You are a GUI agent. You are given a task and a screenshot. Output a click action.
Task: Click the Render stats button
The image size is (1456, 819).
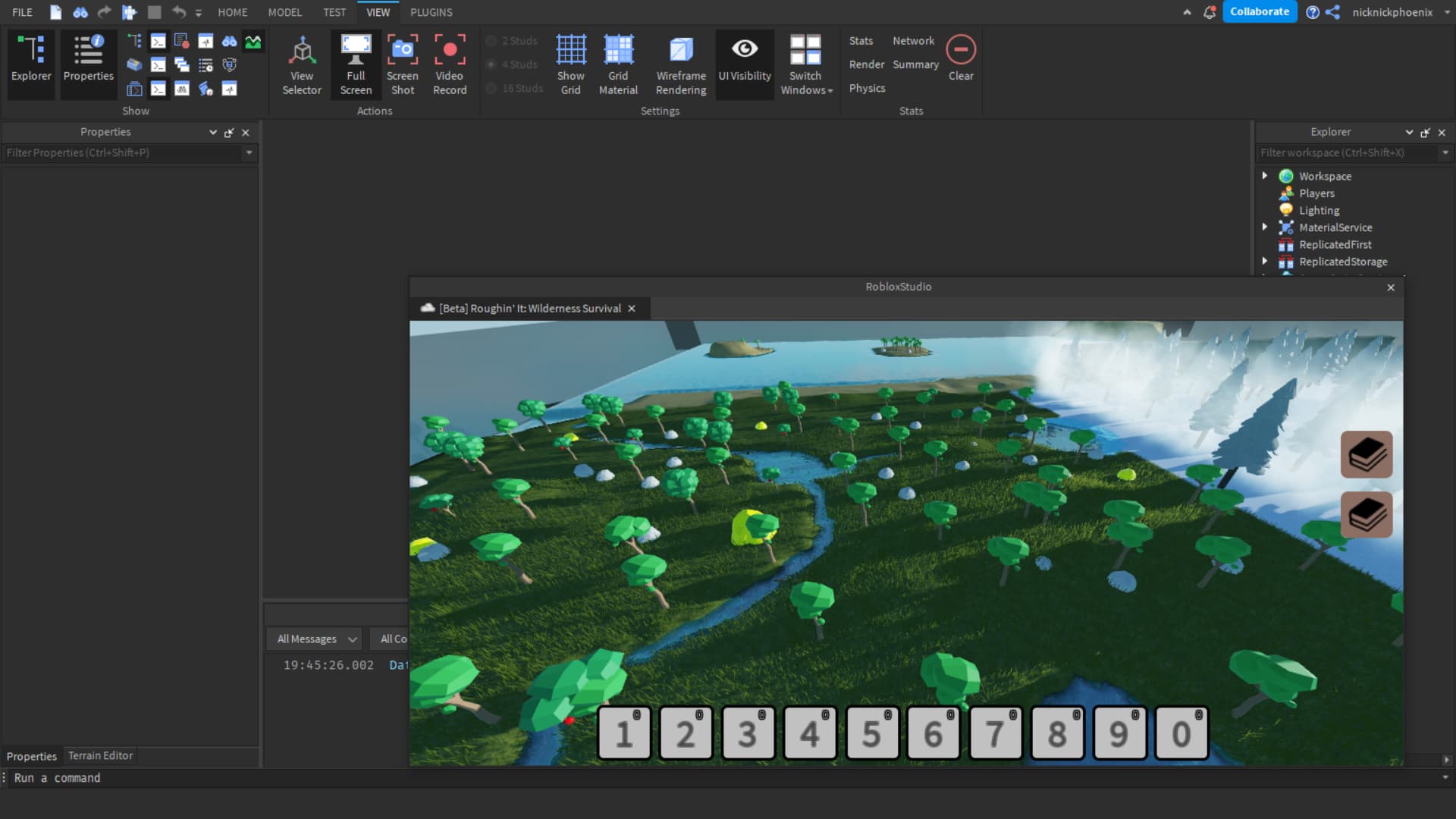pyautogui.click(x=866, y=64)
